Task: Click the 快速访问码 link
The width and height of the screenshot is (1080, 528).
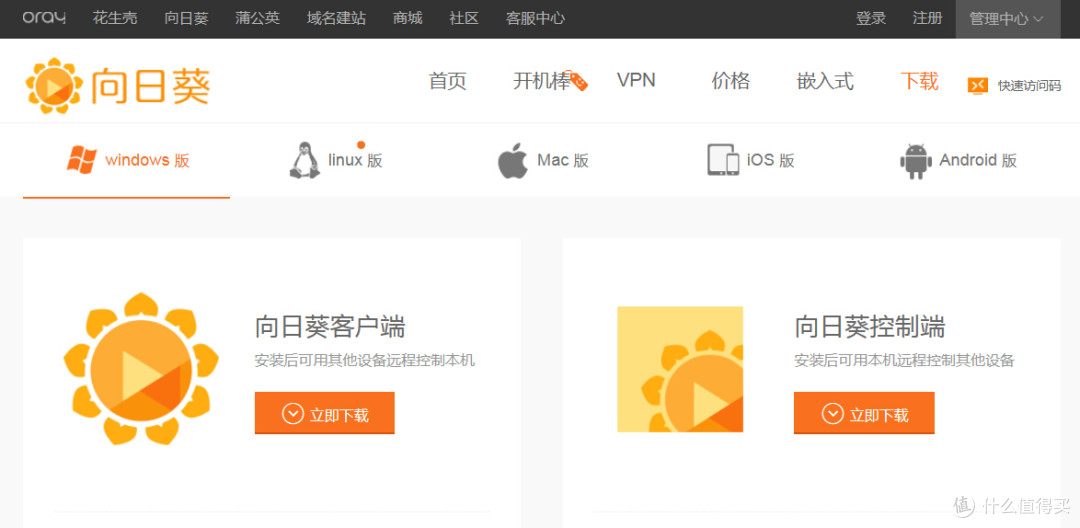Action: 1029,86
